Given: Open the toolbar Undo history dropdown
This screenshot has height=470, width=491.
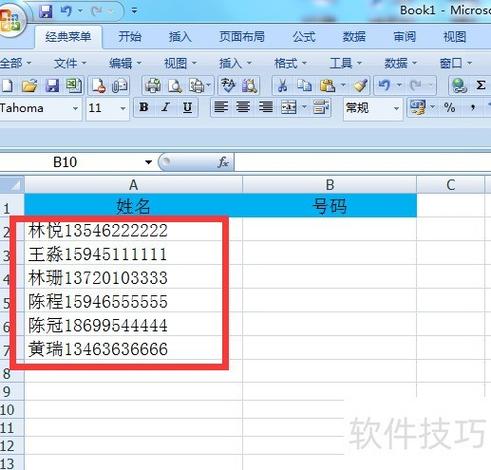Looking at the screenshot, I should [x=399, y=86].
